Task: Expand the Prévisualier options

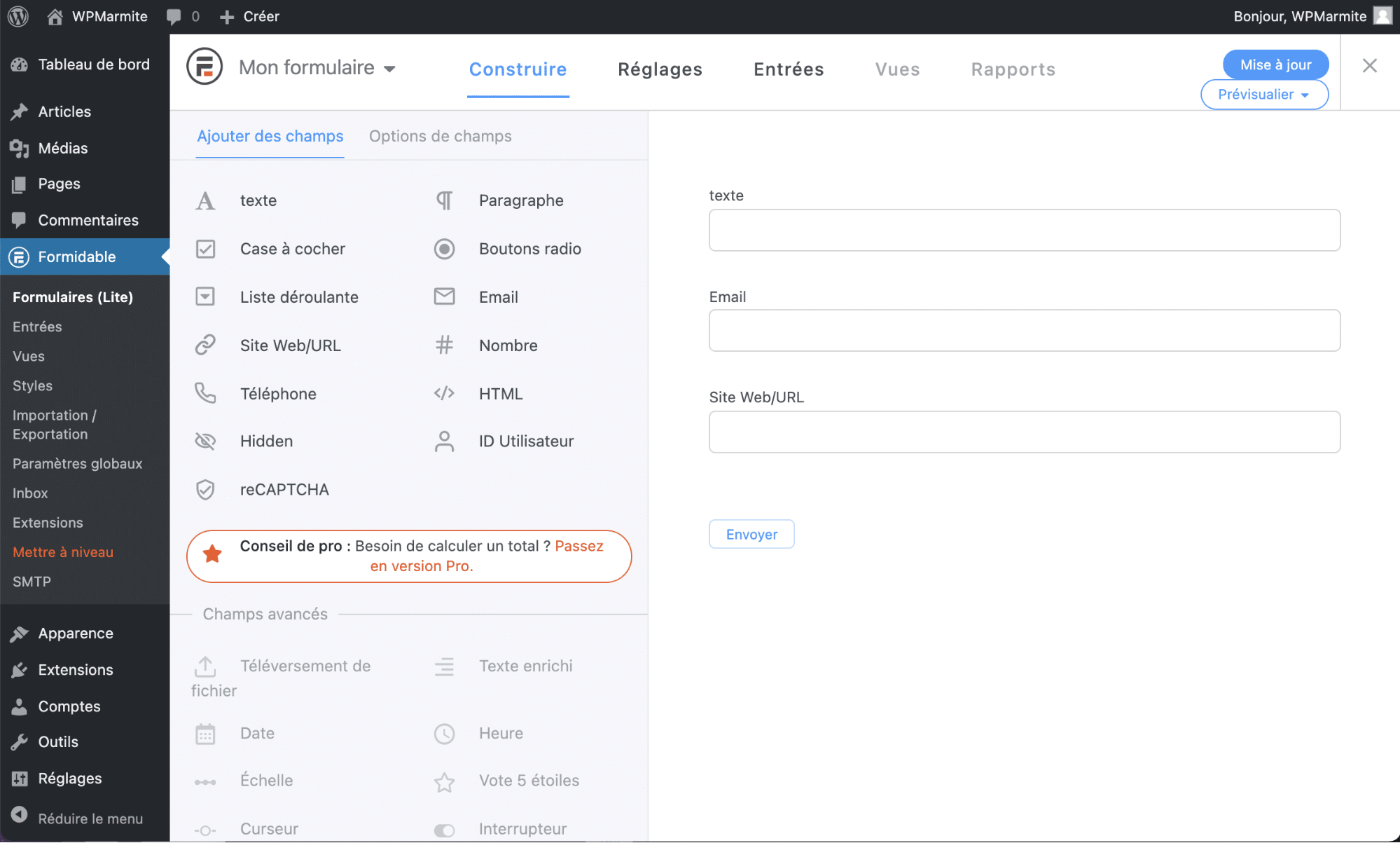Action: click(x=1263, y=94)
